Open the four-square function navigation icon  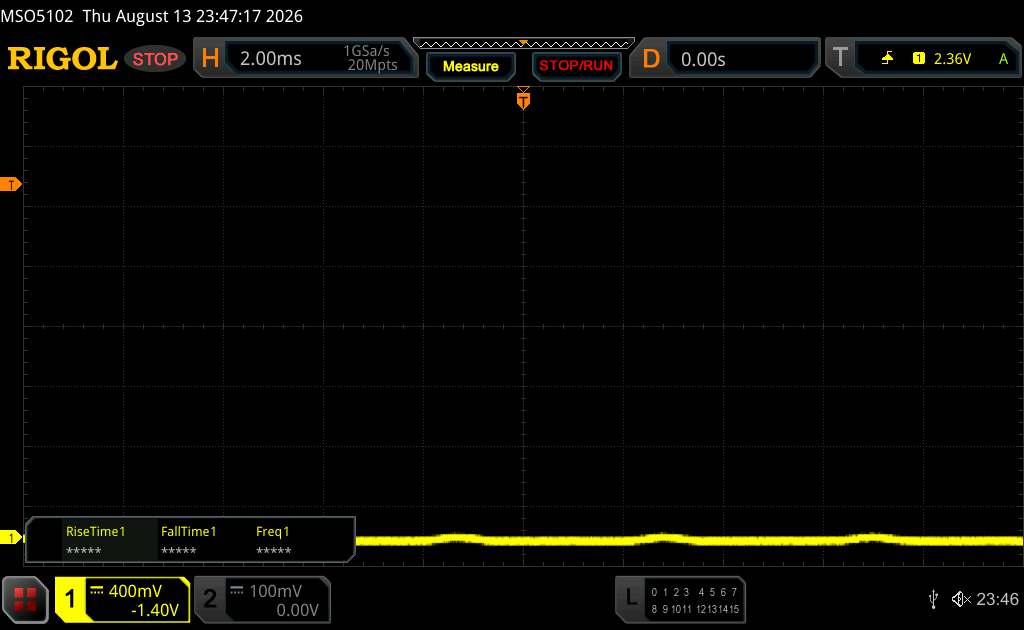(x=25, y=599)
